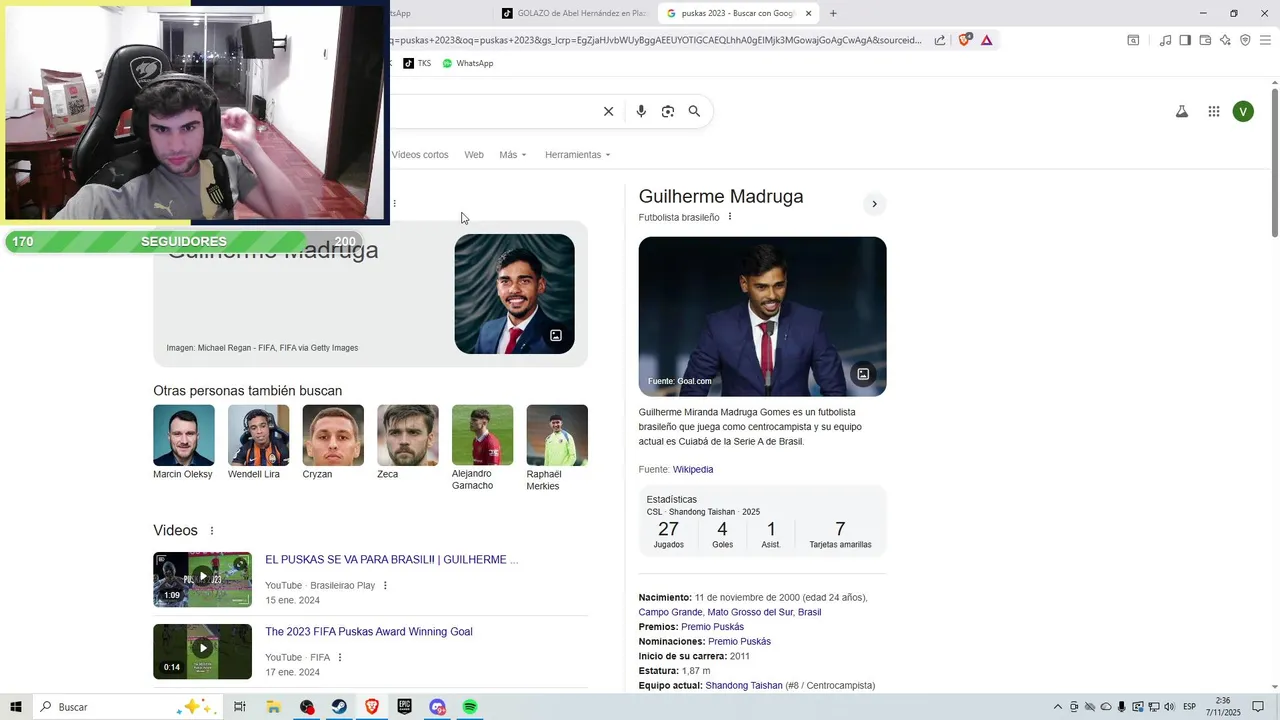Open the TKS bookmark
The height and width of the screenshot is (720, 1280).
(x=417, y=63)
